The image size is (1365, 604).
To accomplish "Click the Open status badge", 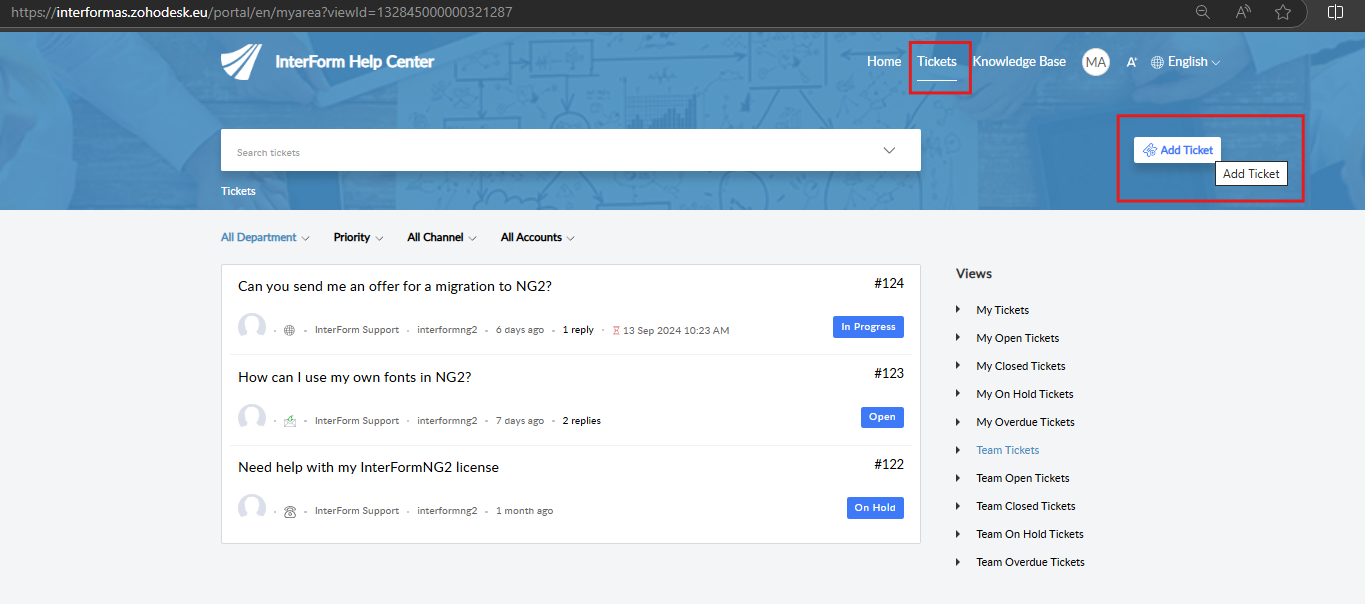I will pyautogui.click(x=882, y=417).
